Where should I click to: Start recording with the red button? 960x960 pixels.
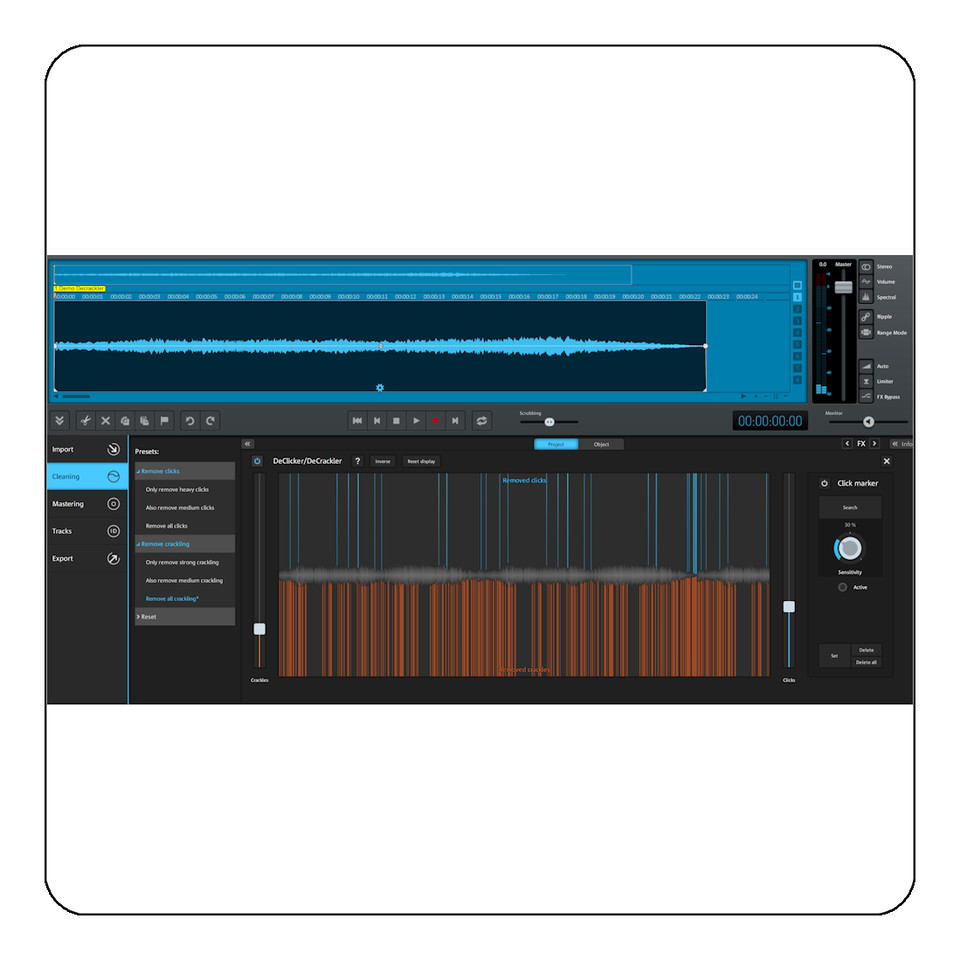(435, 421)
